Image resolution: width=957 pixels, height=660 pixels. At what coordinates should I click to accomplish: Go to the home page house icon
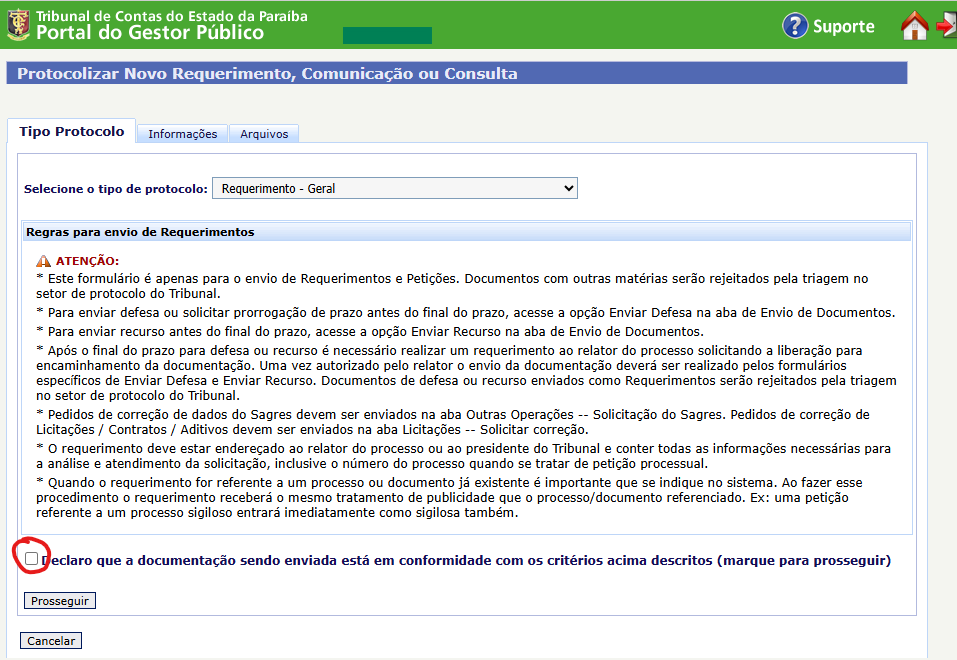point(914,26)
